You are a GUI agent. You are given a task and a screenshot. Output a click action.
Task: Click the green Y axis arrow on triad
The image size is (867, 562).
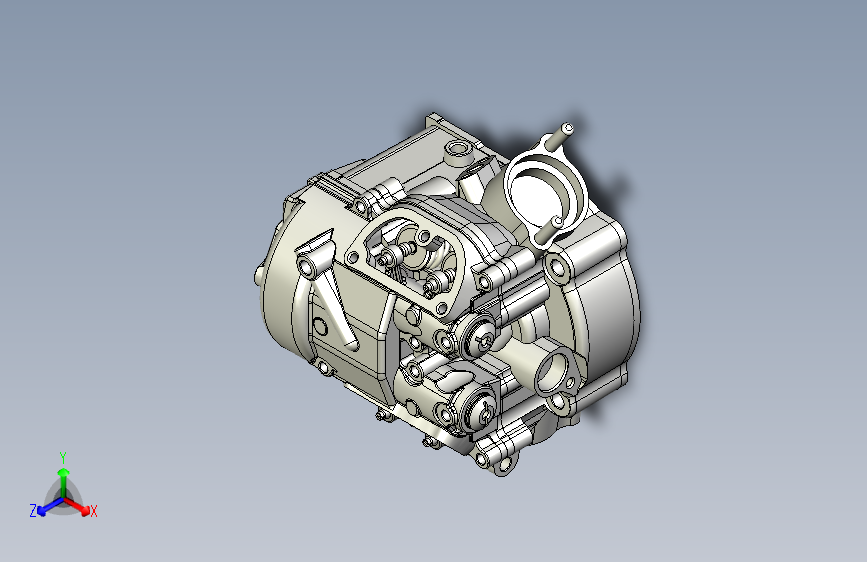tap(64, 482)
